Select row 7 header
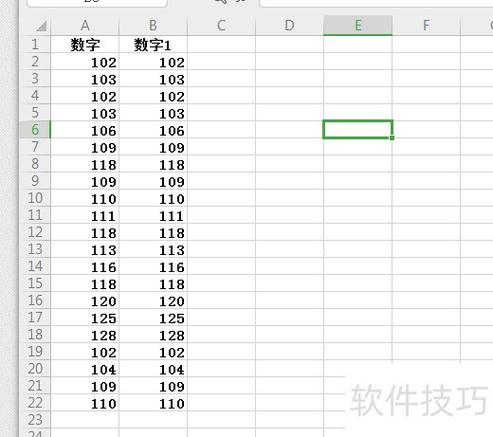Screen dimensions: 493x437 pos(35,147)
